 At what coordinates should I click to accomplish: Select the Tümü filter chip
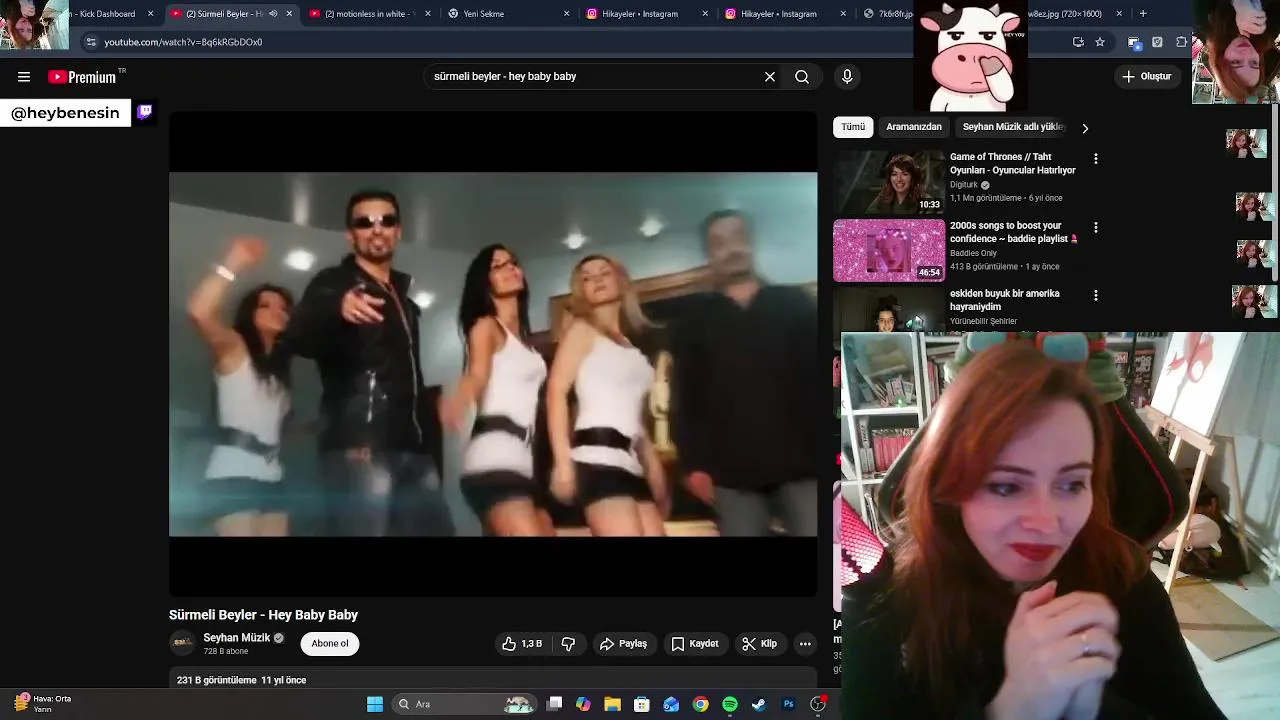pos(853,127)
